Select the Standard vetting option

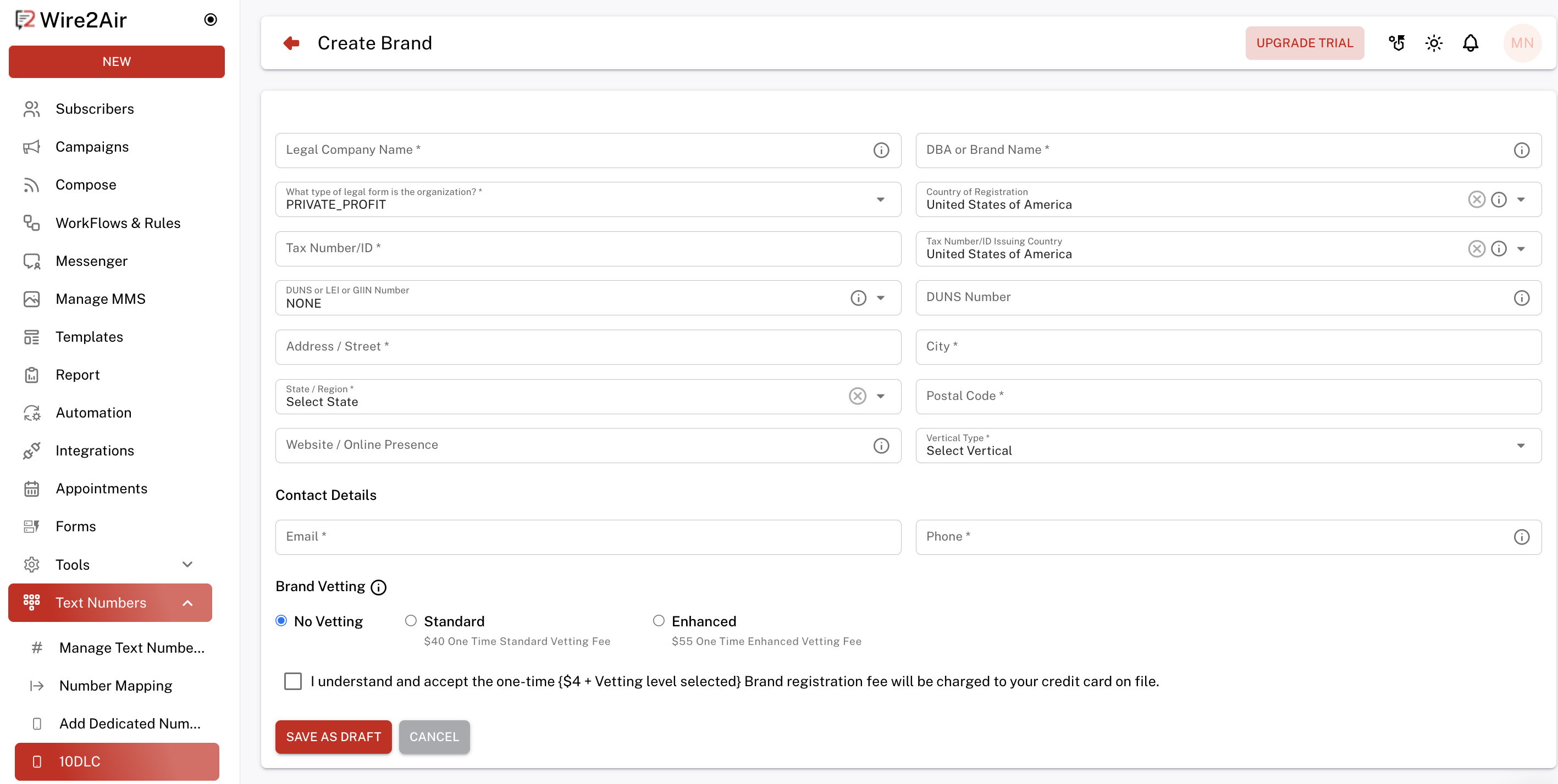(411, 621)
